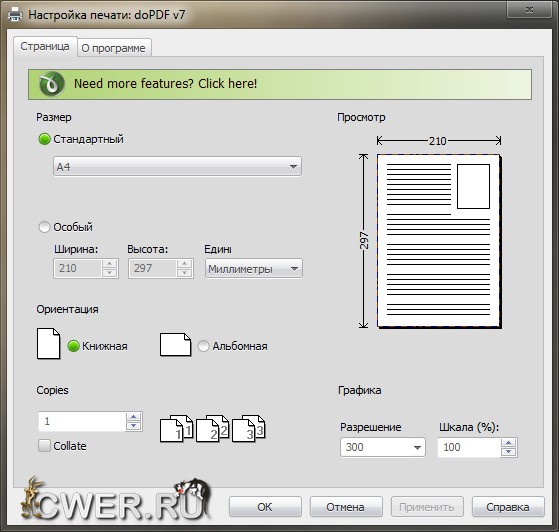Click the Отмена button
Screen dimensions: 559x532
345,507
